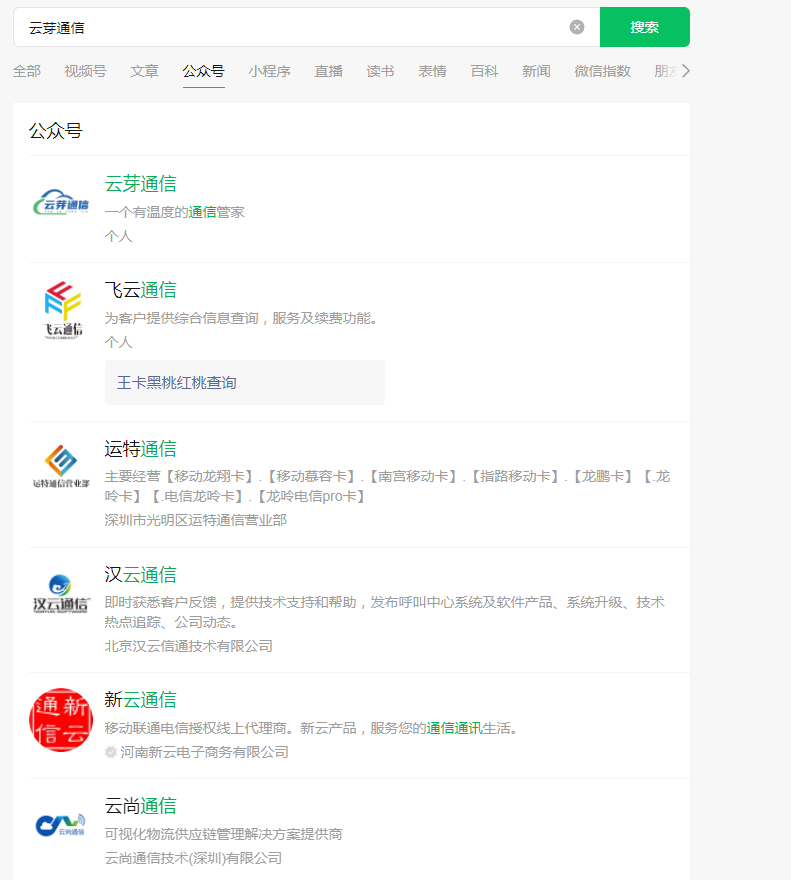Click the 新云通信 description 移动联通电信授权线上代理商
The width and height of the screenshot is (791, 880).
[x=311, y=728]
